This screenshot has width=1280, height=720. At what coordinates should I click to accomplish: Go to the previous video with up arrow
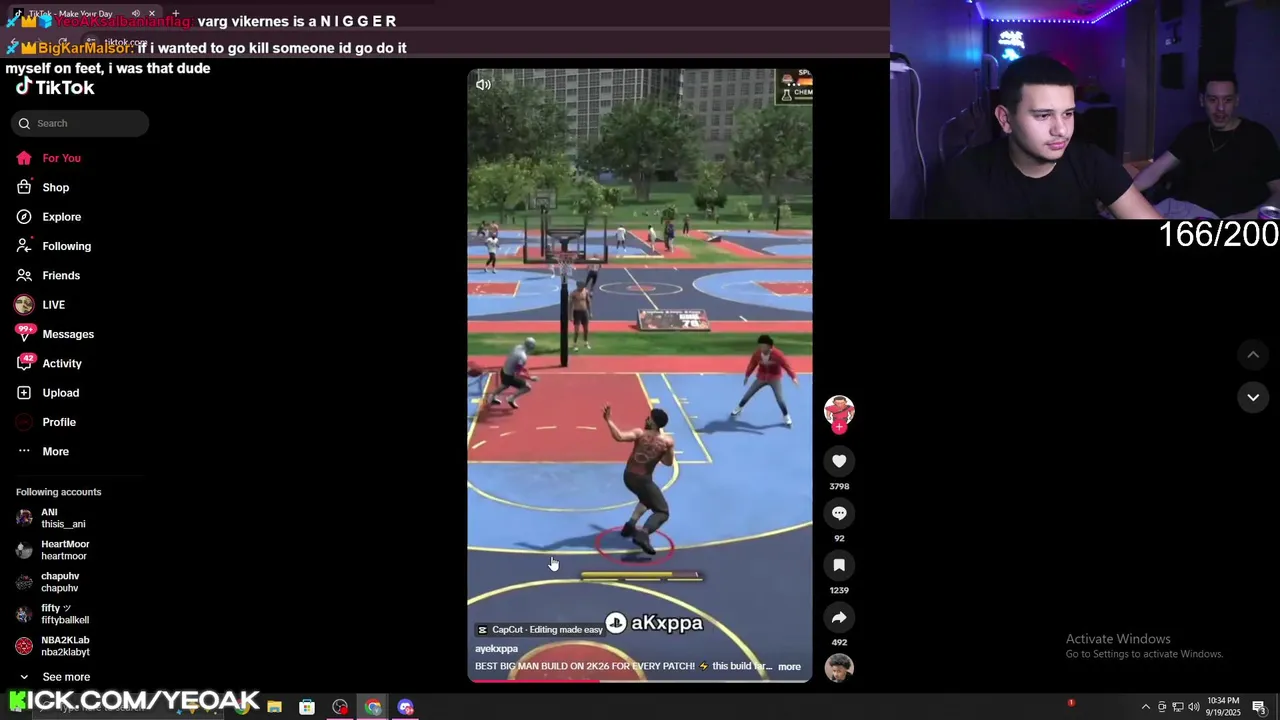click(x=1252, y=355)
